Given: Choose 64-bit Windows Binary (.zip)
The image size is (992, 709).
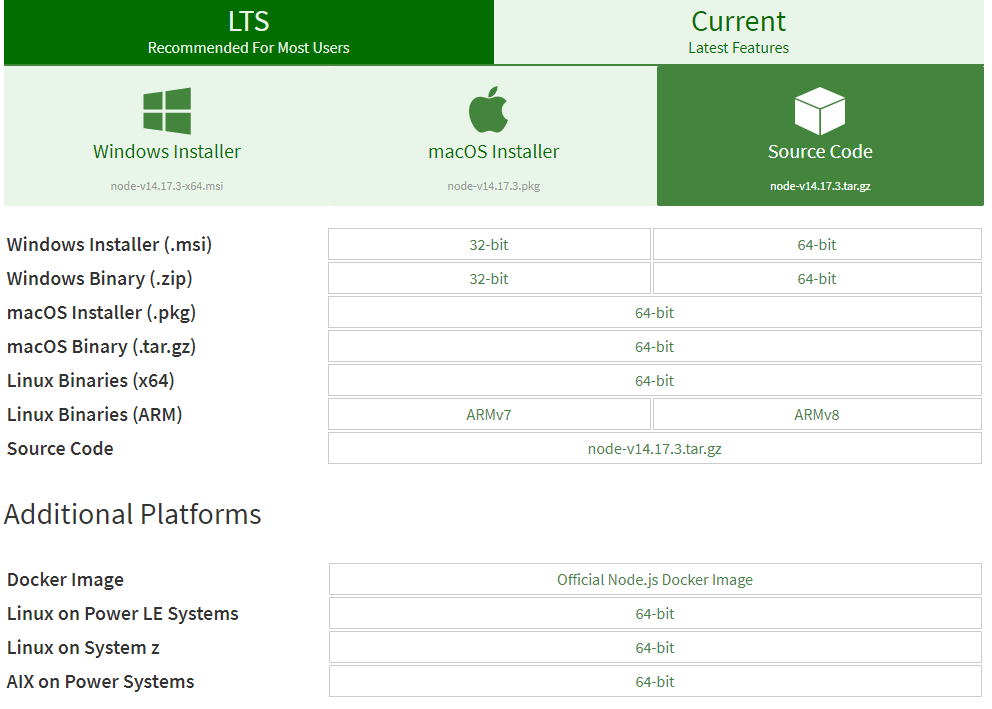Looking at the screenshot, I should tap(817, 279).
